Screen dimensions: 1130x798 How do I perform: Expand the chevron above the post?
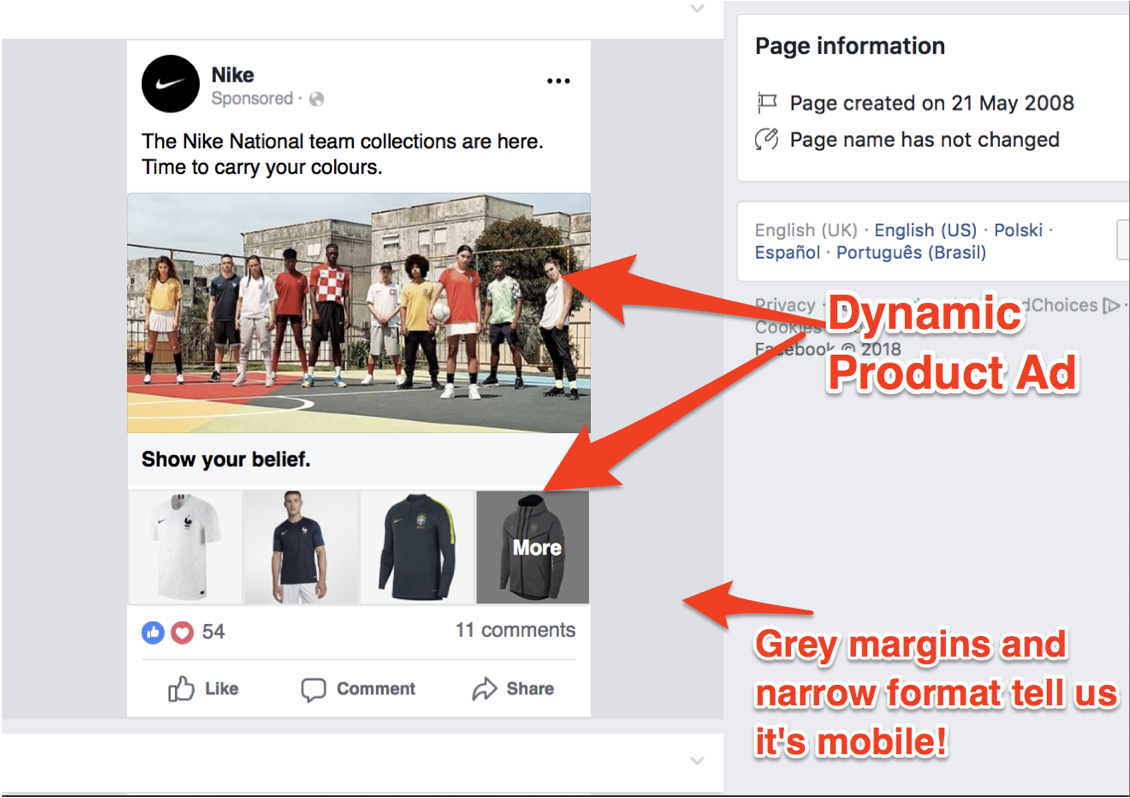tap(697, 9)
